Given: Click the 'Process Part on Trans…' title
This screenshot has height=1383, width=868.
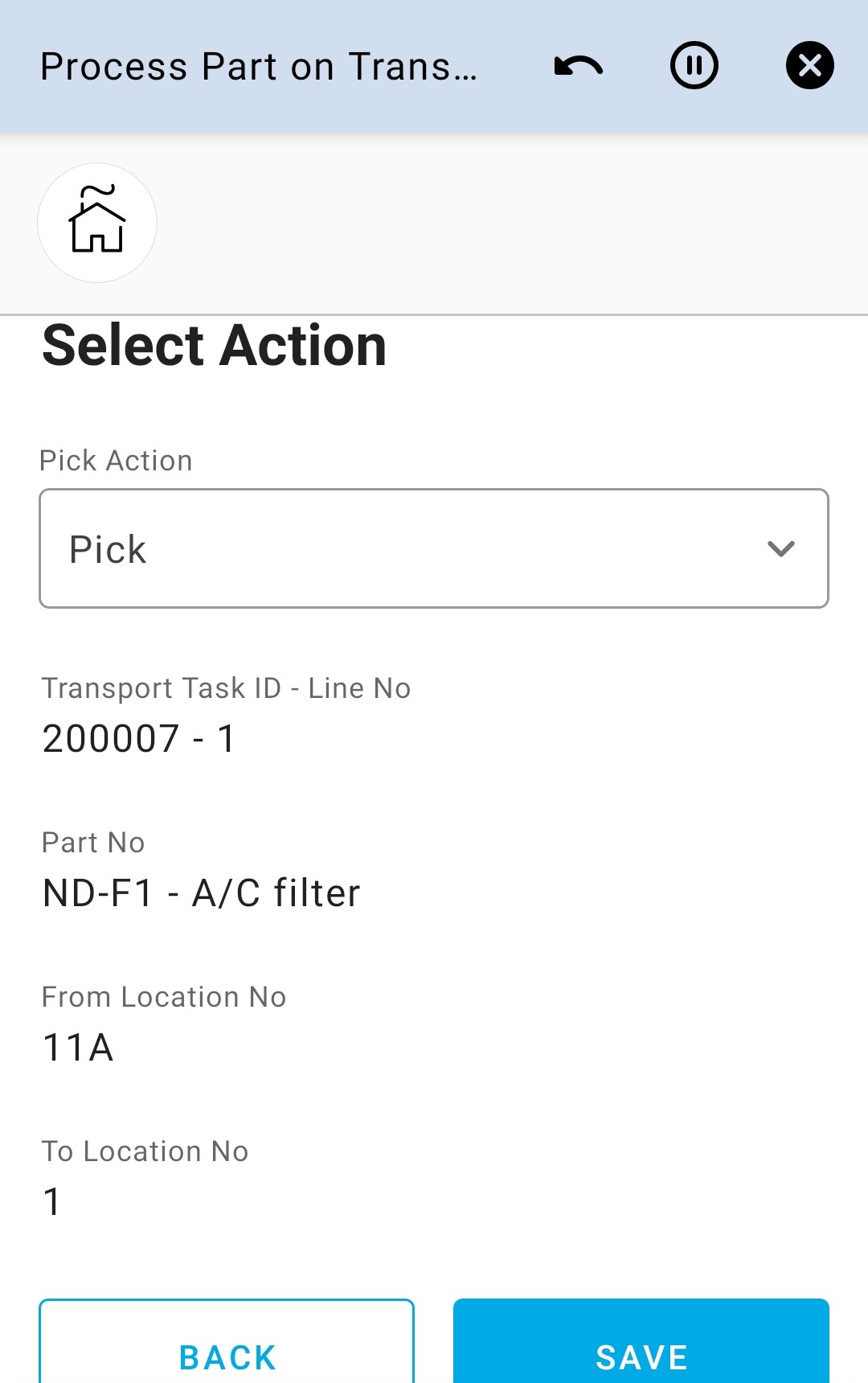Looking at the screenshot, I should coord(259,67).
